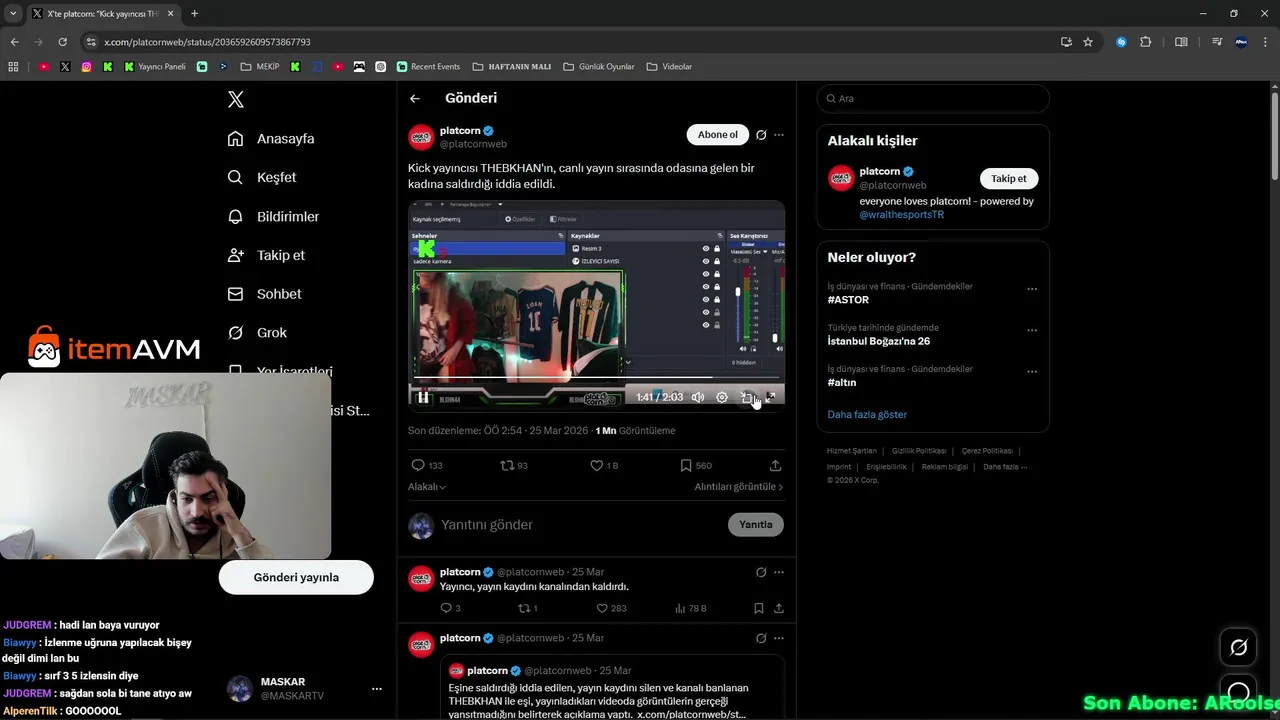Open @wraithesportsTR profile link
Viewport: 1280px width, 720px height.
pyautogui.click(x=901, y=215)
